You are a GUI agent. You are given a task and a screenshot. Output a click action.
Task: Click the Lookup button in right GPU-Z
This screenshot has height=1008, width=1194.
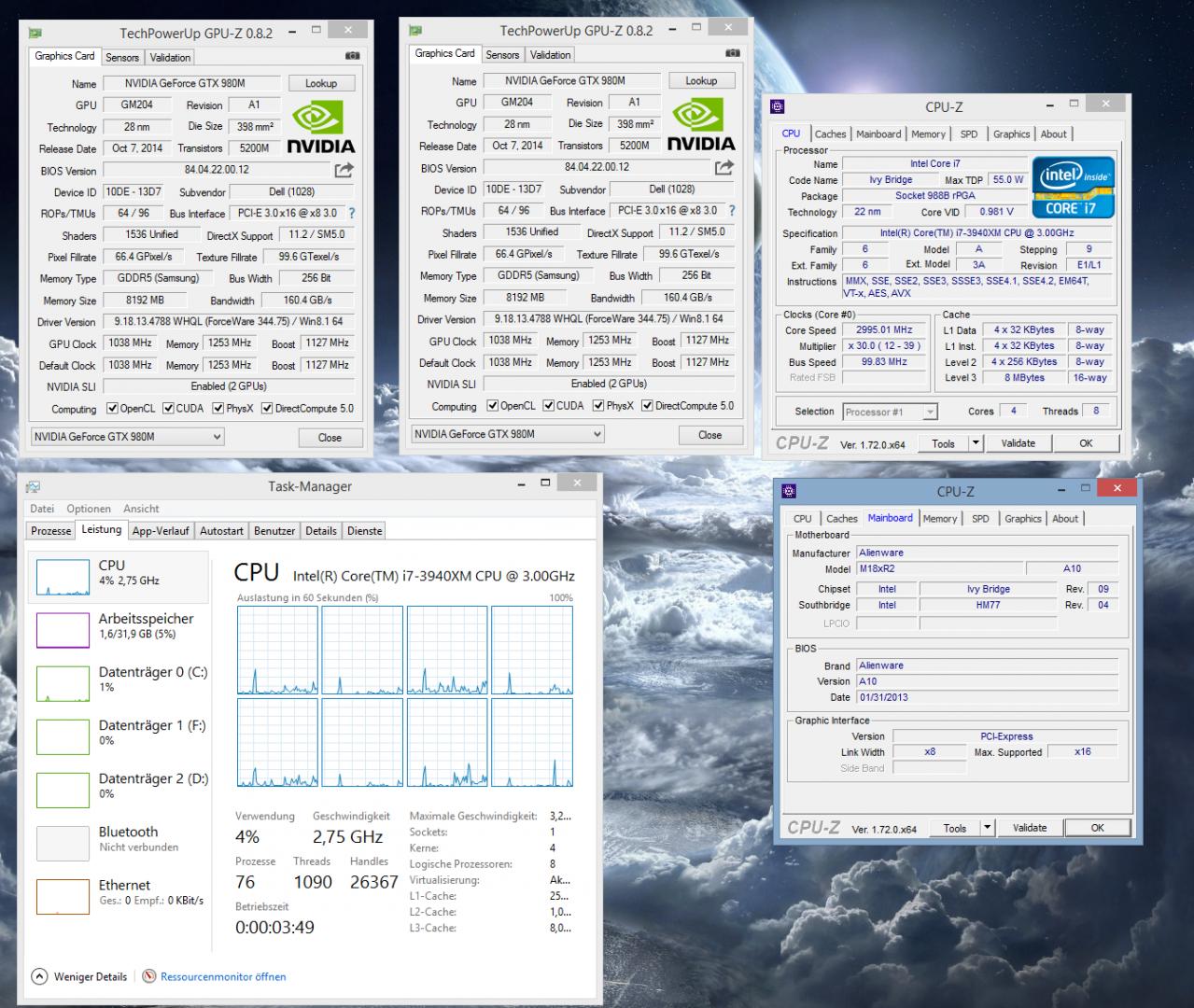(701, 81)
